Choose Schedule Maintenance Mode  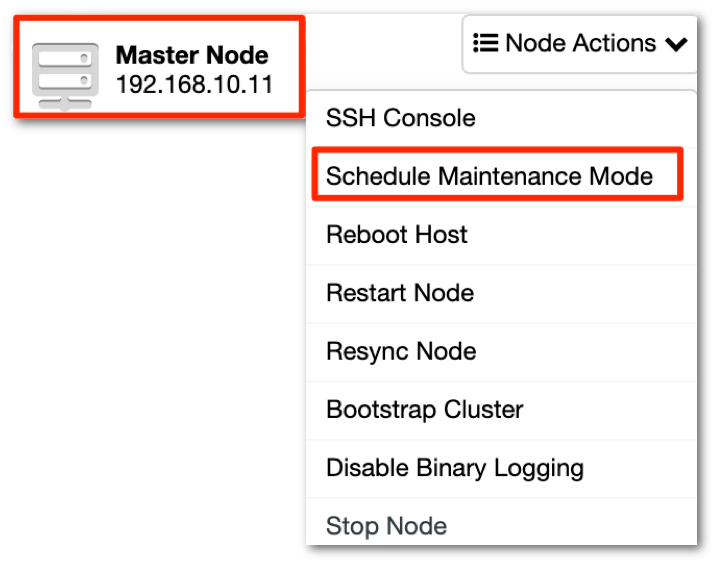pyautogui.click(x=497, y=174)
